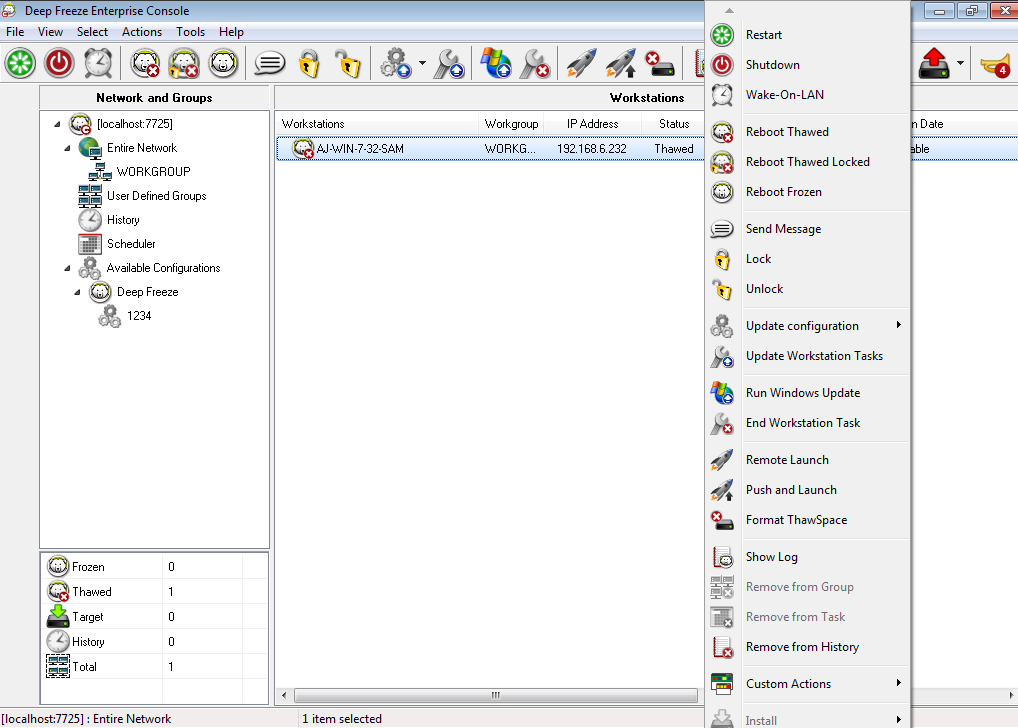Click the Unlock toolbar icon
This screenshot has height=728, width=1018.
click(347, 63)
